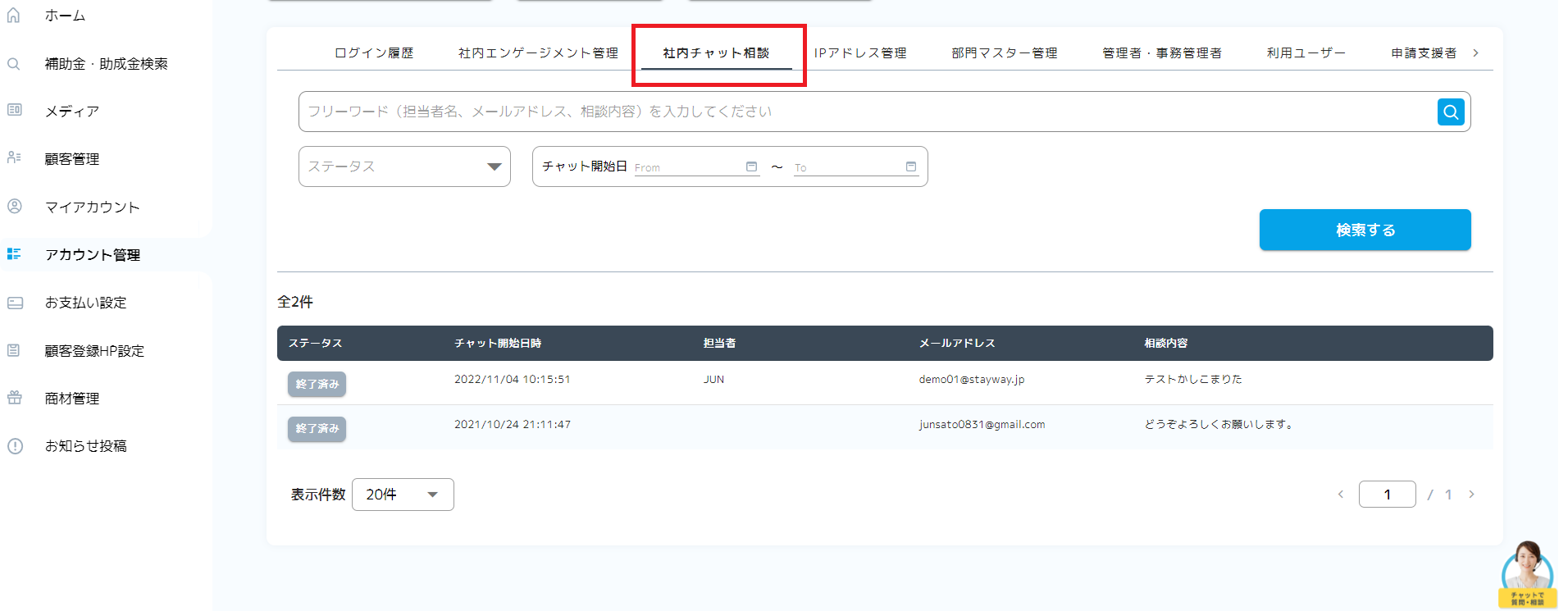Click the チャット開始日 From date field

[x=697, y=166]
